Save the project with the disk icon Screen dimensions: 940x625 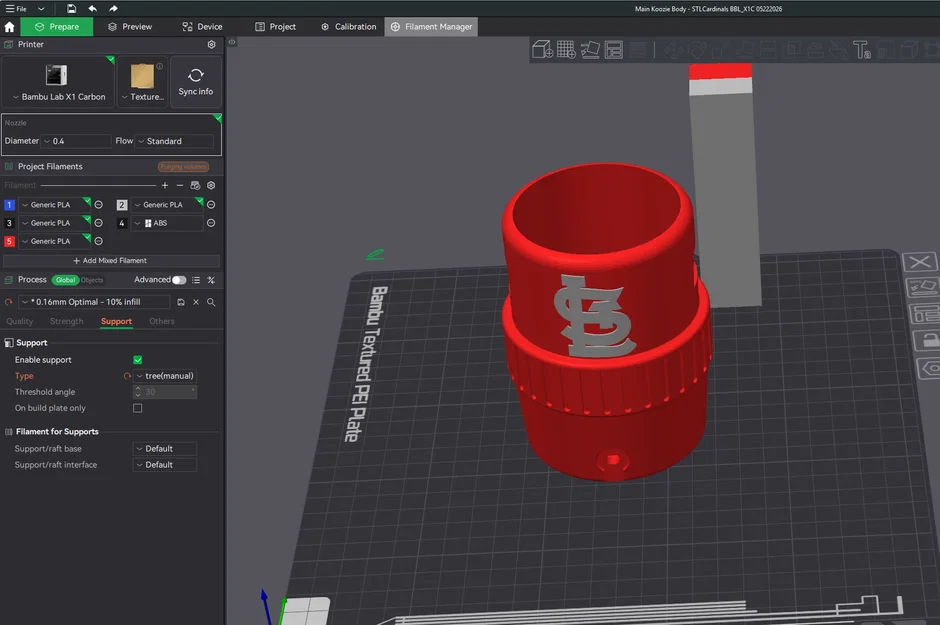(71, 8)
